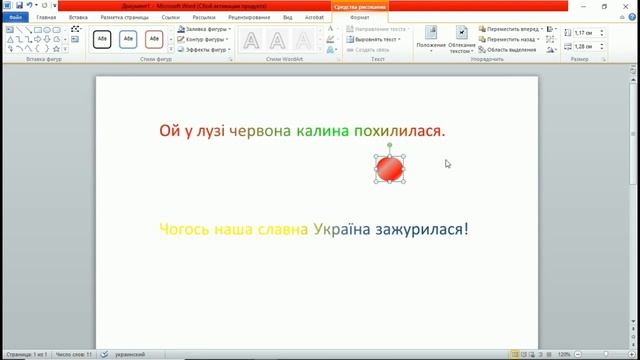Switch to the Рецензирование tab

249,18
